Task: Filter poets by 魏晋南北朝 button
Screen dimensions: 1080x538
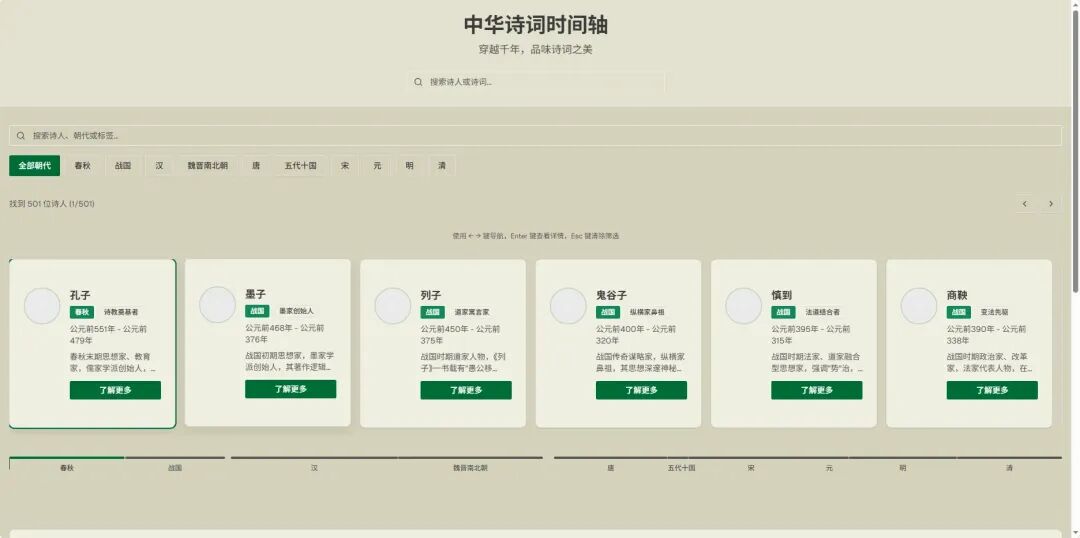Action: click(x=207, y=166)
